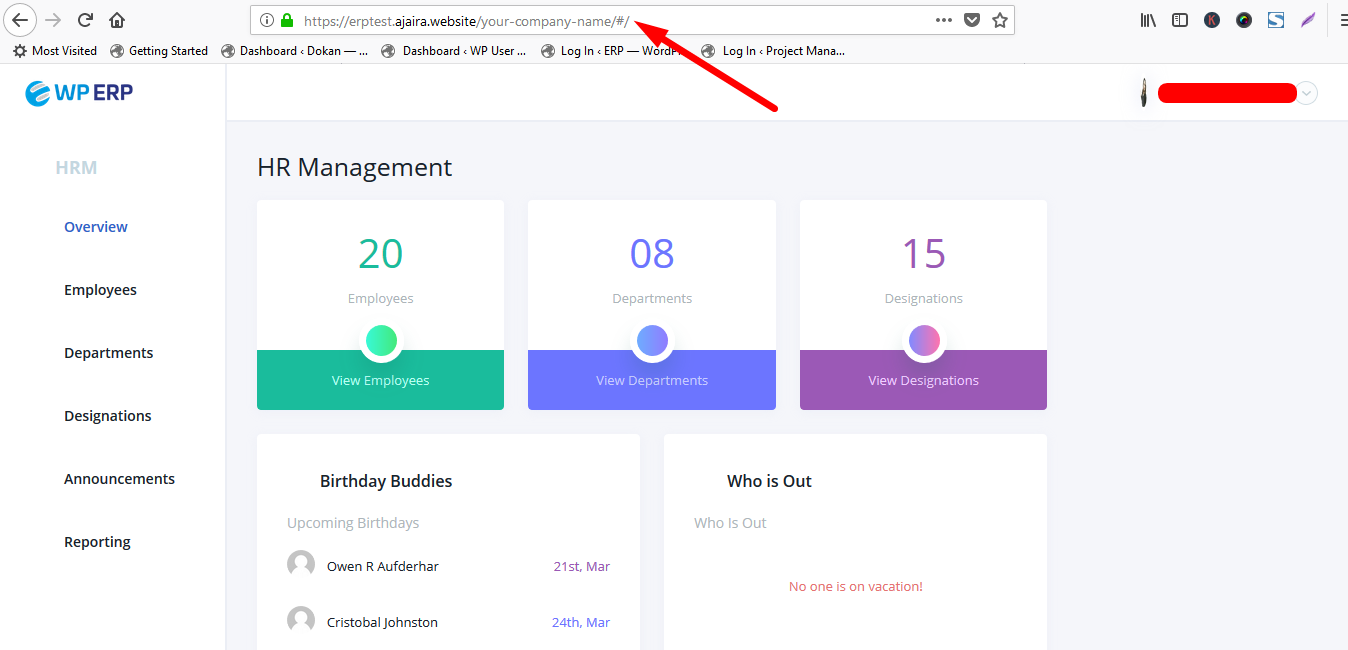
Task: Click the blue S extension icon
Action: (x=1276, y=20)
